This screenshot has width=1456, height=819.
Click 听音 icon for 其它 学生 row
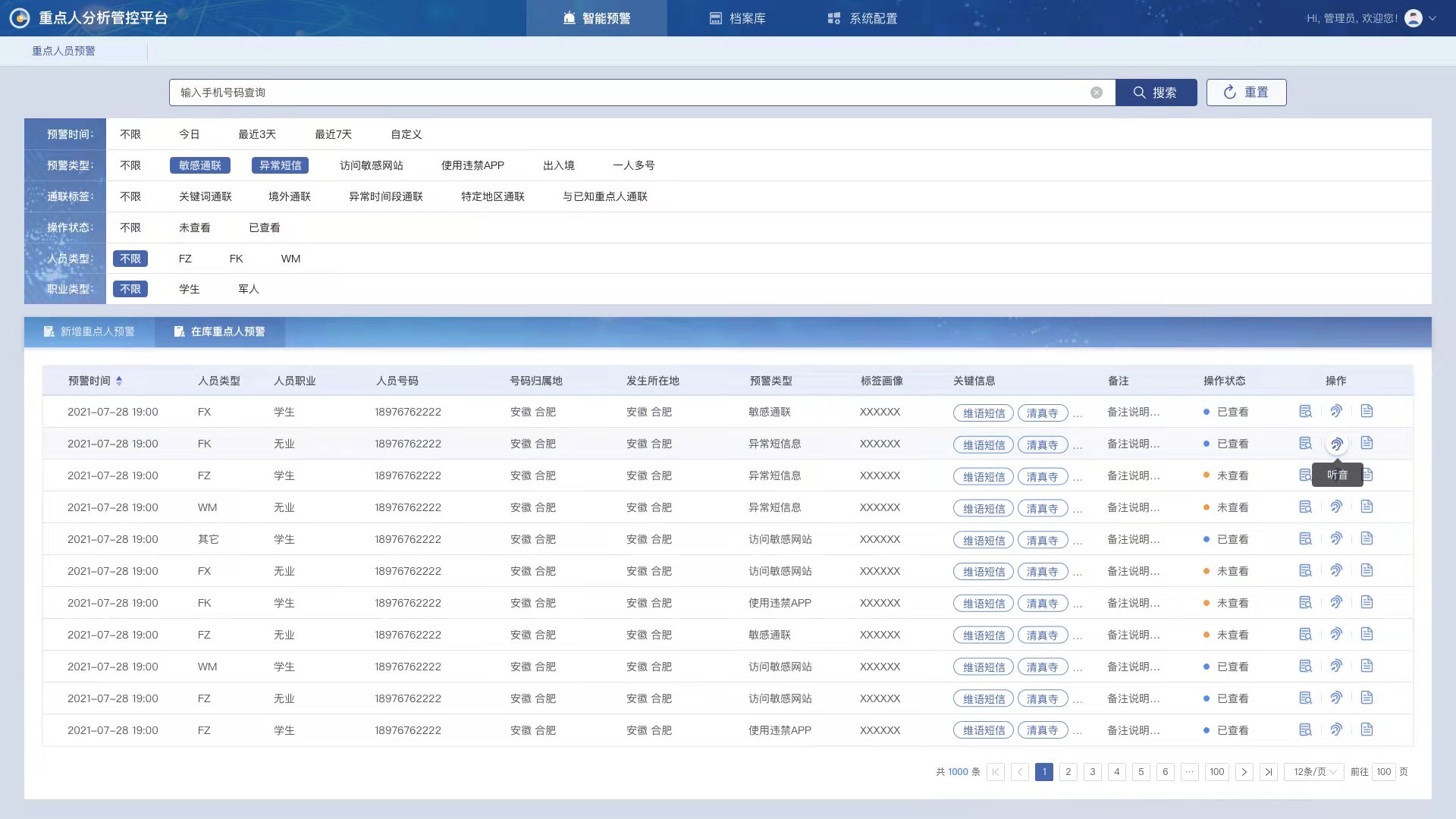[1336, 538]
